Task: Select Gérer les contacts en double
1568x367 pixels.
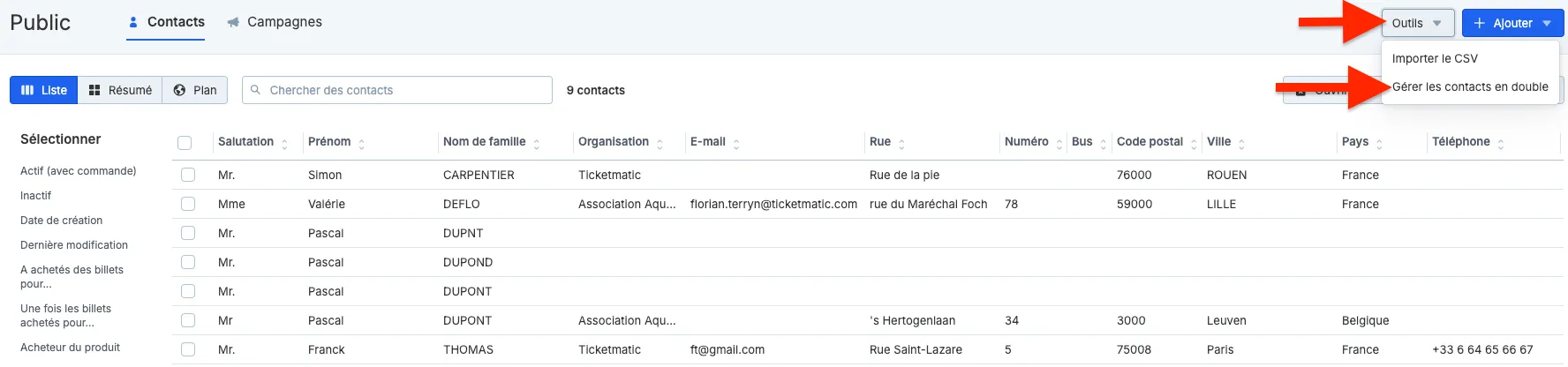Action: pos(1470,86)
